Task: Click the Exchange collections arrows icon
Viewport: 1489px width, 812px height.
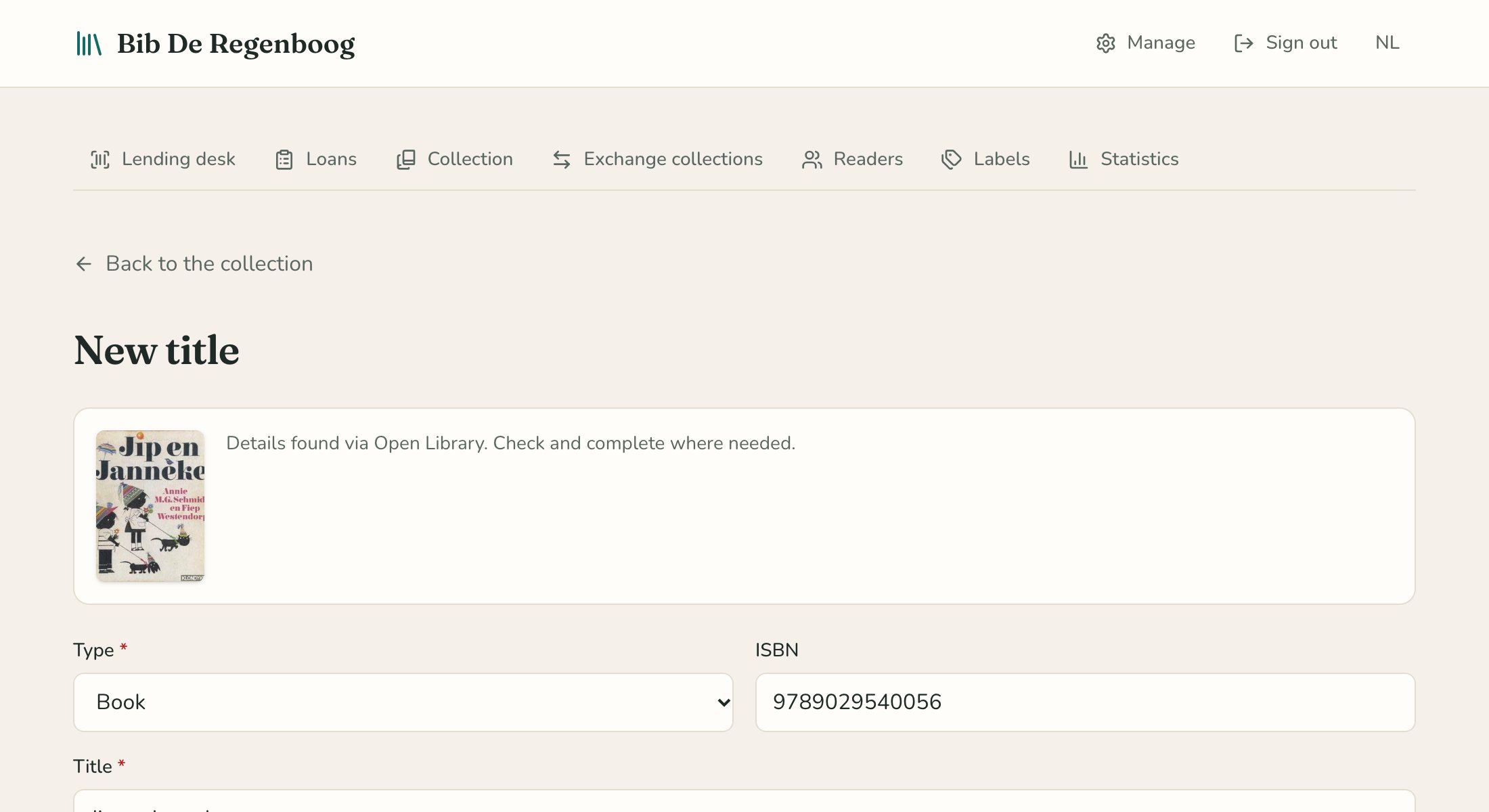Action: click(x=562, y=160)
